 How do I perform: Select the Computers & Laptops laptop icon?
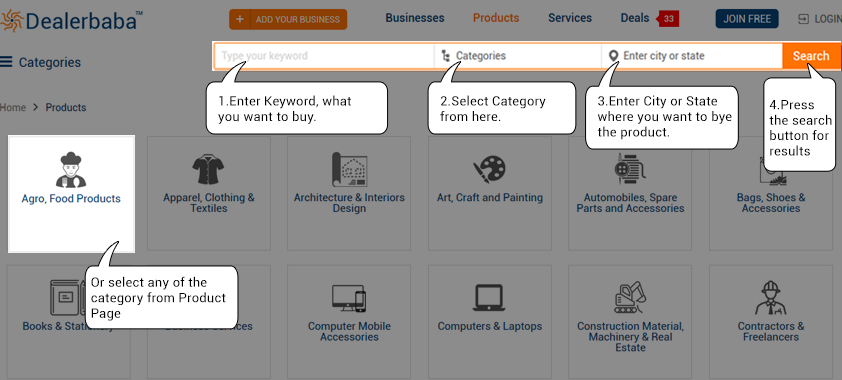489,298
